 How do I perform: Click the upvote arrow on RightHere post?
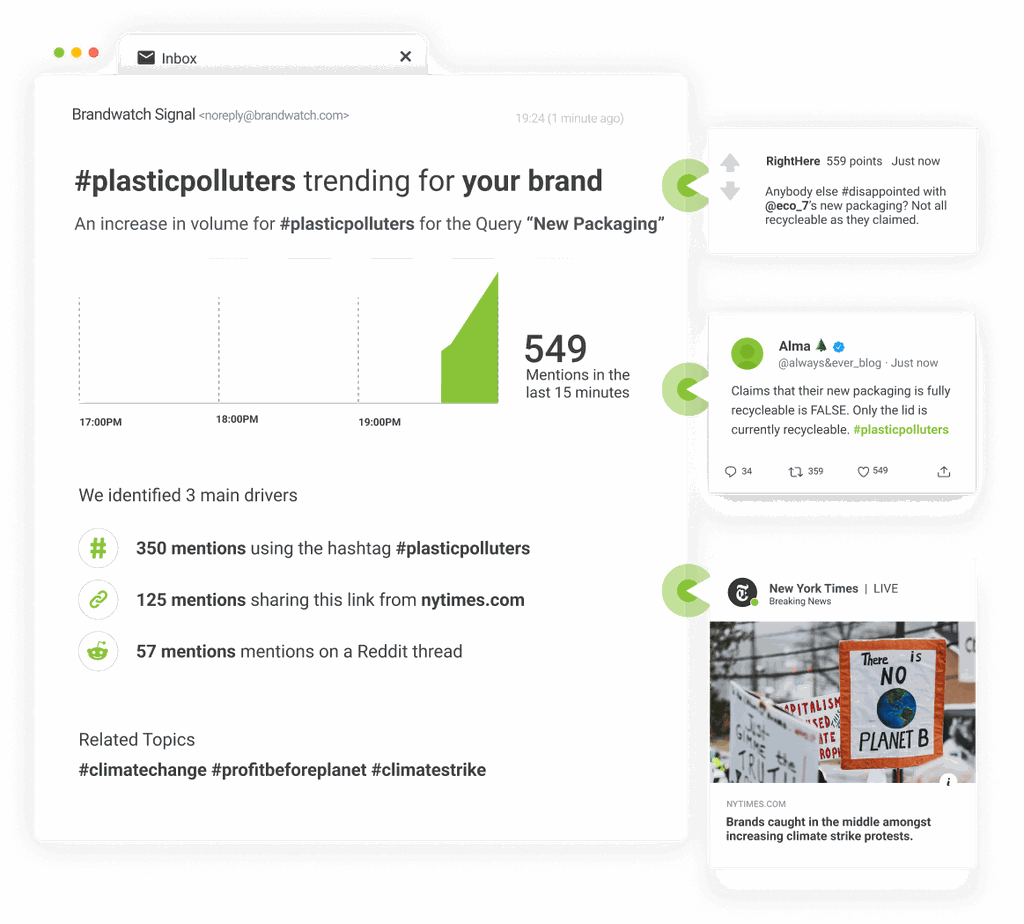point(730,162)
